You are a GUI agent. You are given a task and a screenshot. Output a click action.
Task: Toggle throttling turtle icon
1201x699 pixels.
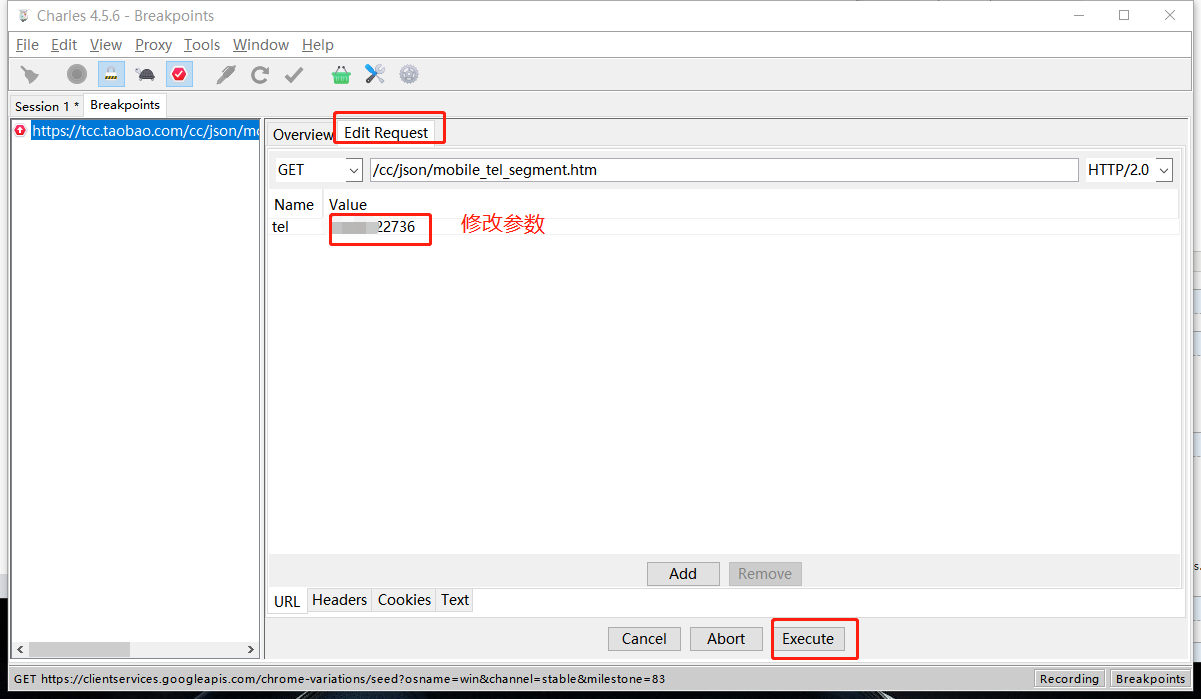[x=145, y=74]
